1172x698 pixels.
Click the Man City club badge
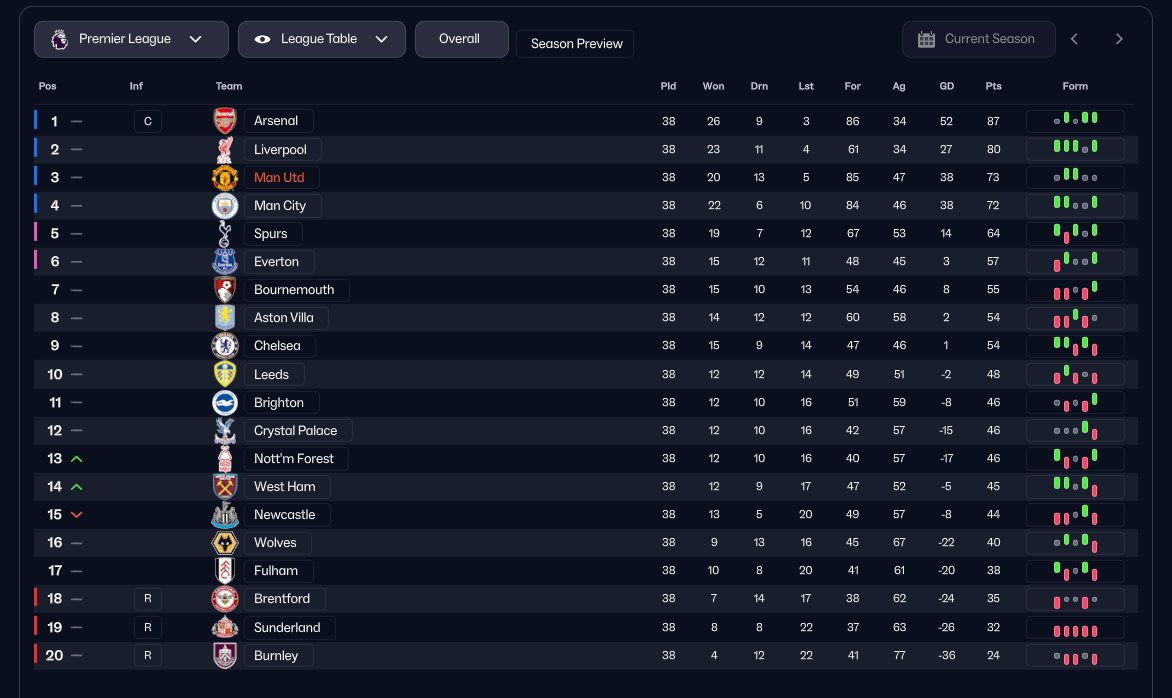pyautogui.click(x=225, y=206)
